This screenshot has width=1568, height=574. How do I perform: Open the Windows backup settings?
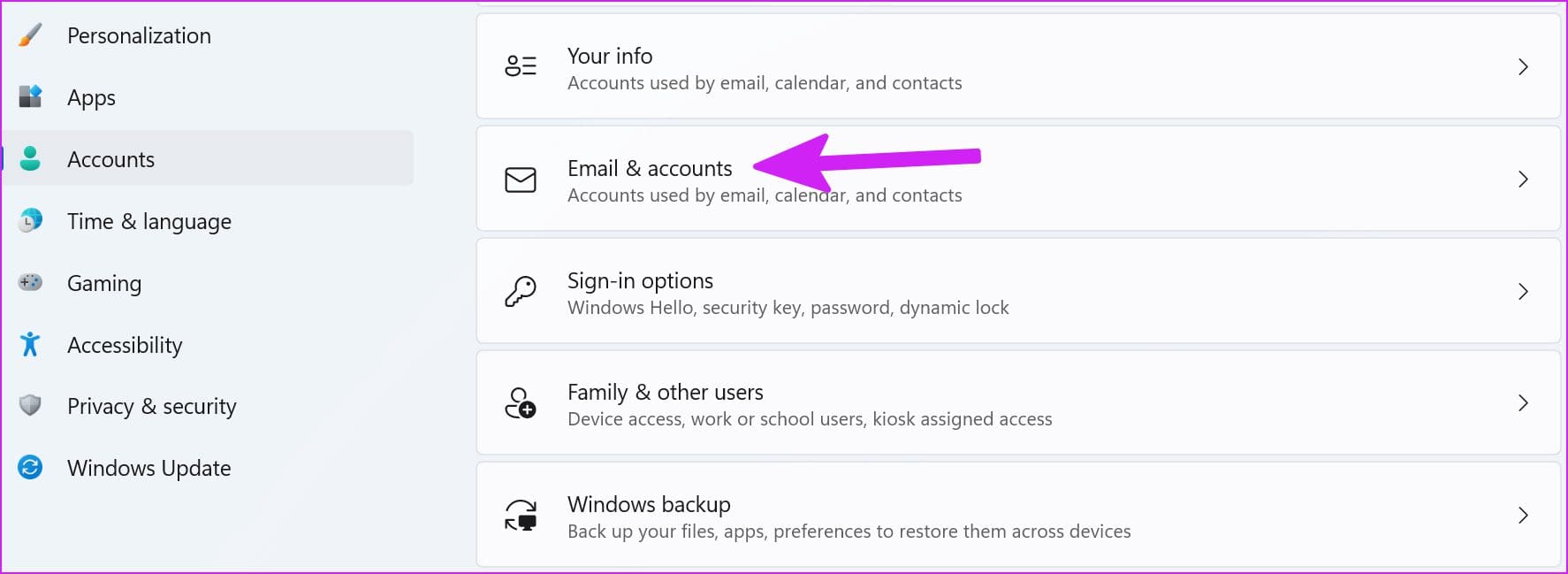(x=1018, y=515)
